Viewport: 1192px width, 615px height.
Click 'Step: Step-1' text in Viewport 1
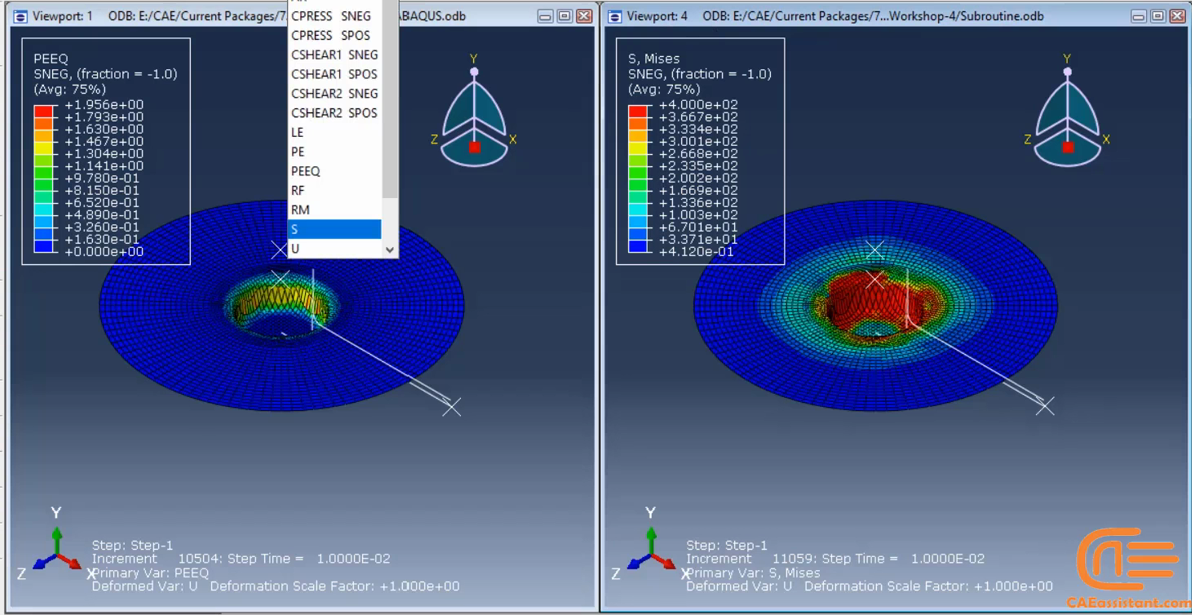132,545
